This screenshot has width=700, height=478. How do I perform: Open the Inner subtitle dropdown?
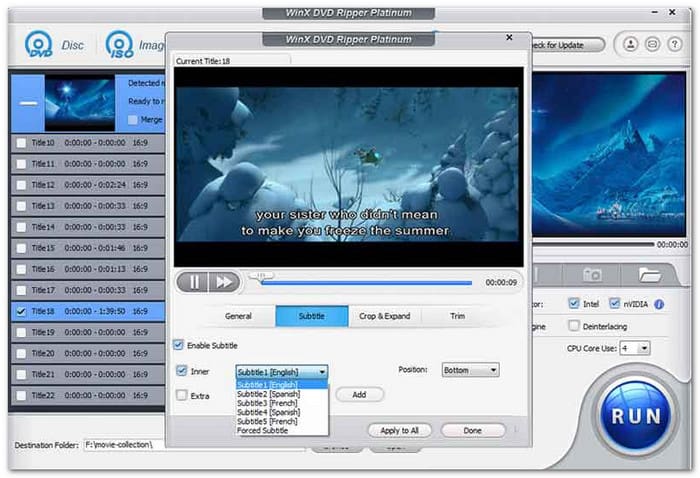pos(282,372)
